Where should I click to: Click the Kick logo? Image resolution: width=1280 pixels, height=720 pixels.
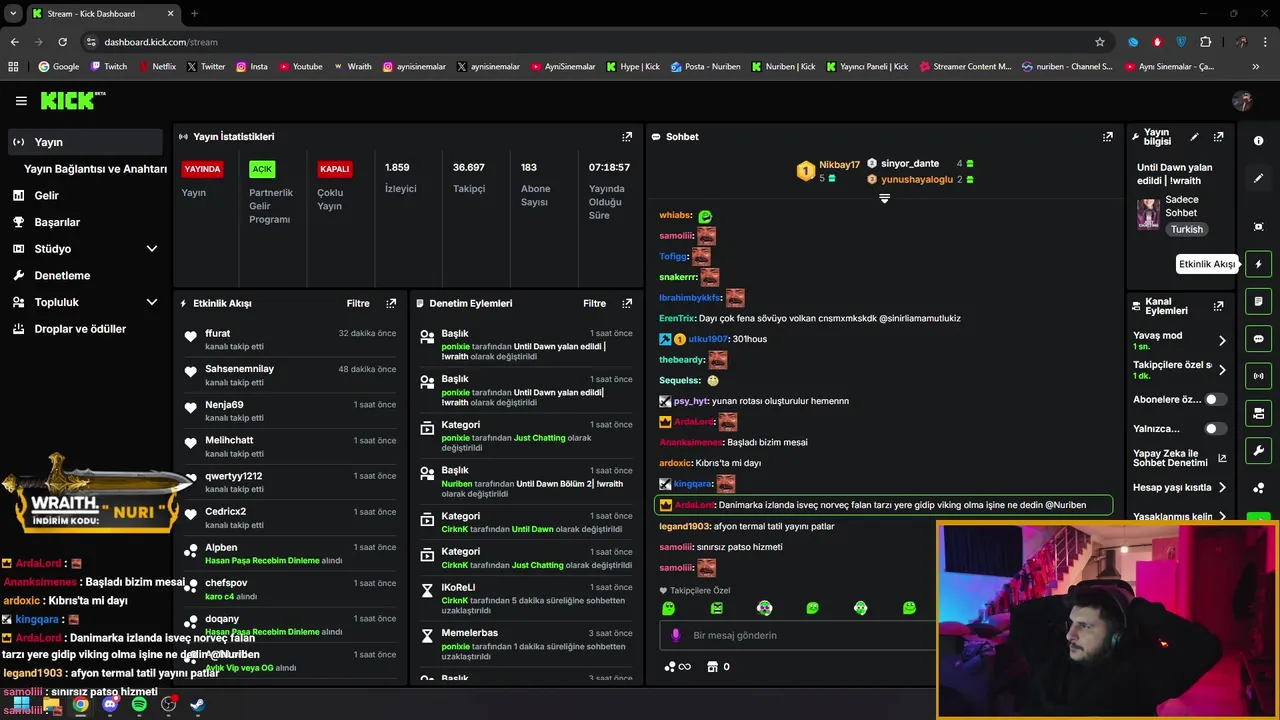click(x=72, y=100)
